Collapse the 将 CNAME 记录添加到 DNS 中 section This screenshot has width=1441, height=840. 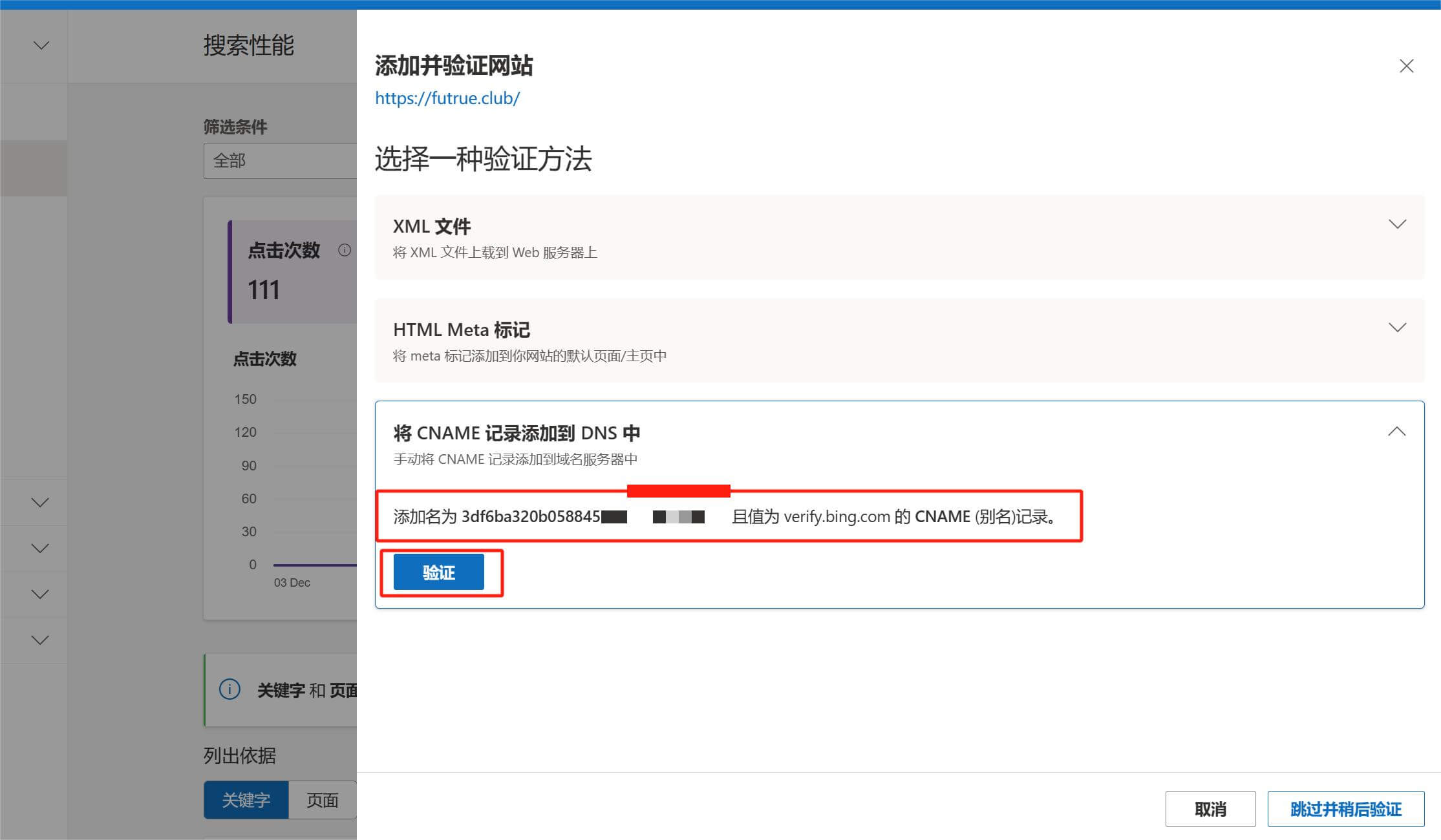point(1398,431)
